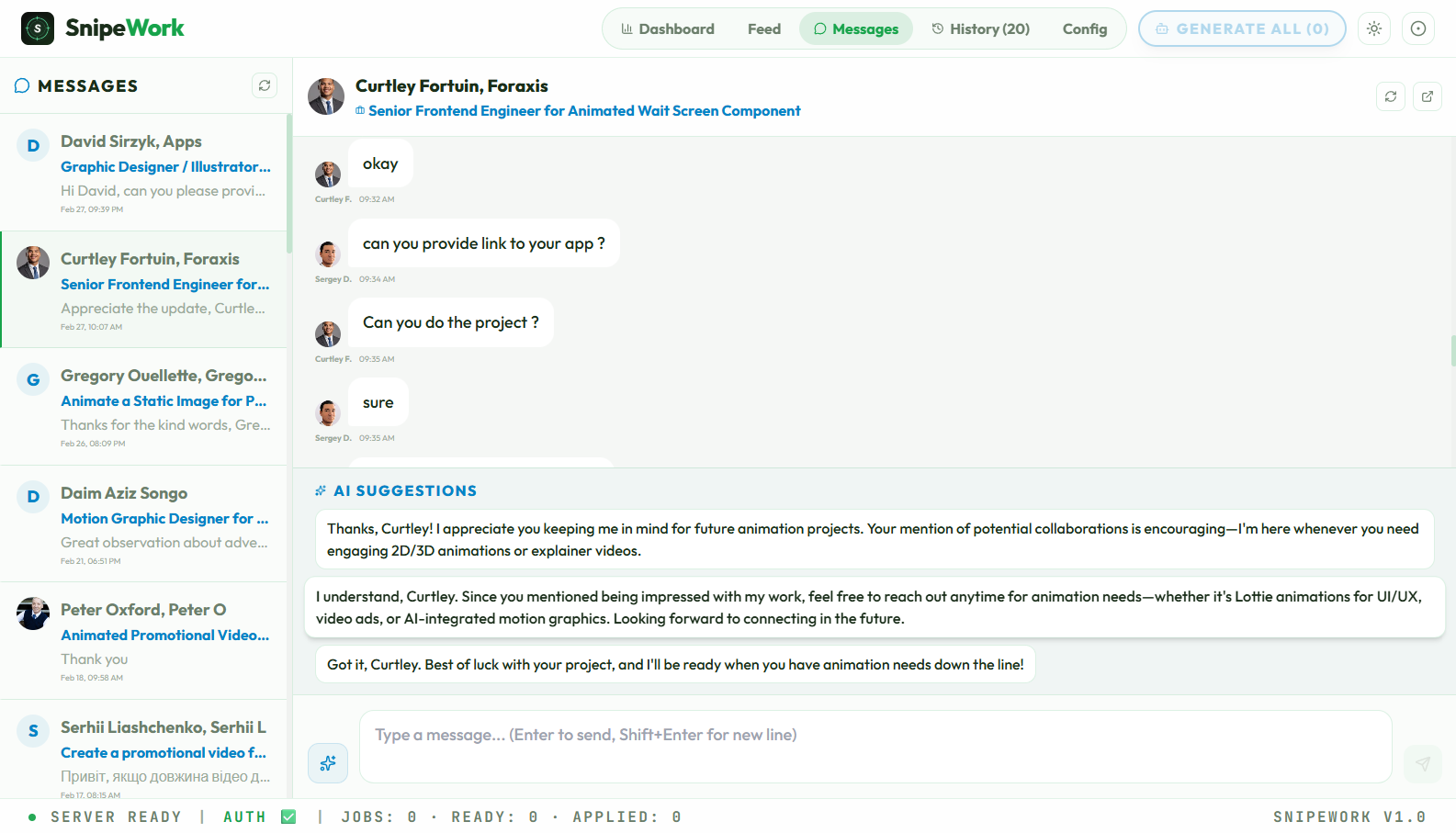Refresh the Curtley Fortuin conversation
This screenshot has width=1456, height=833.
coord(1391,96)
